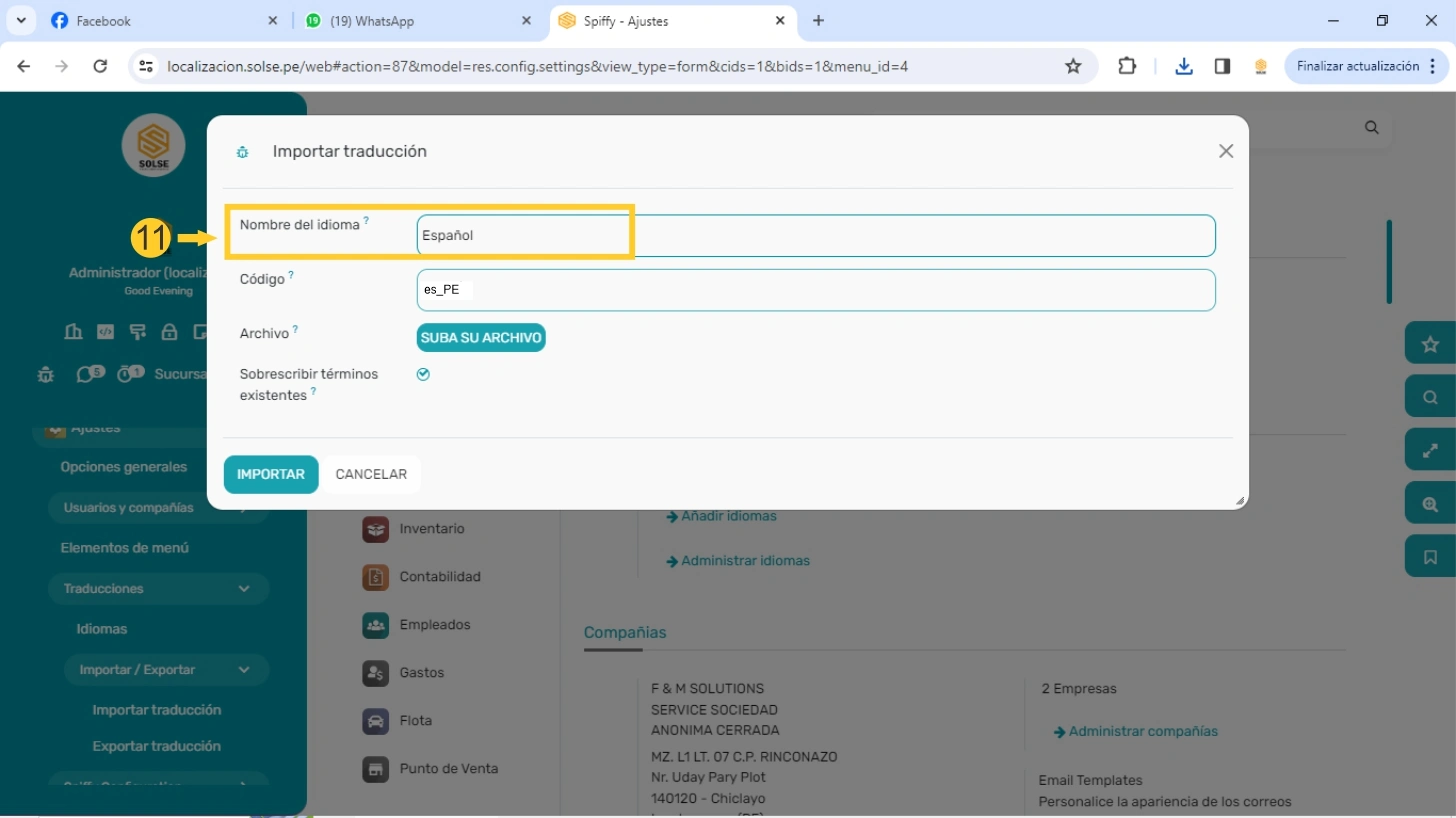Click the building companies icon in sidebar
1456x818 pixels.
(73, 332)
